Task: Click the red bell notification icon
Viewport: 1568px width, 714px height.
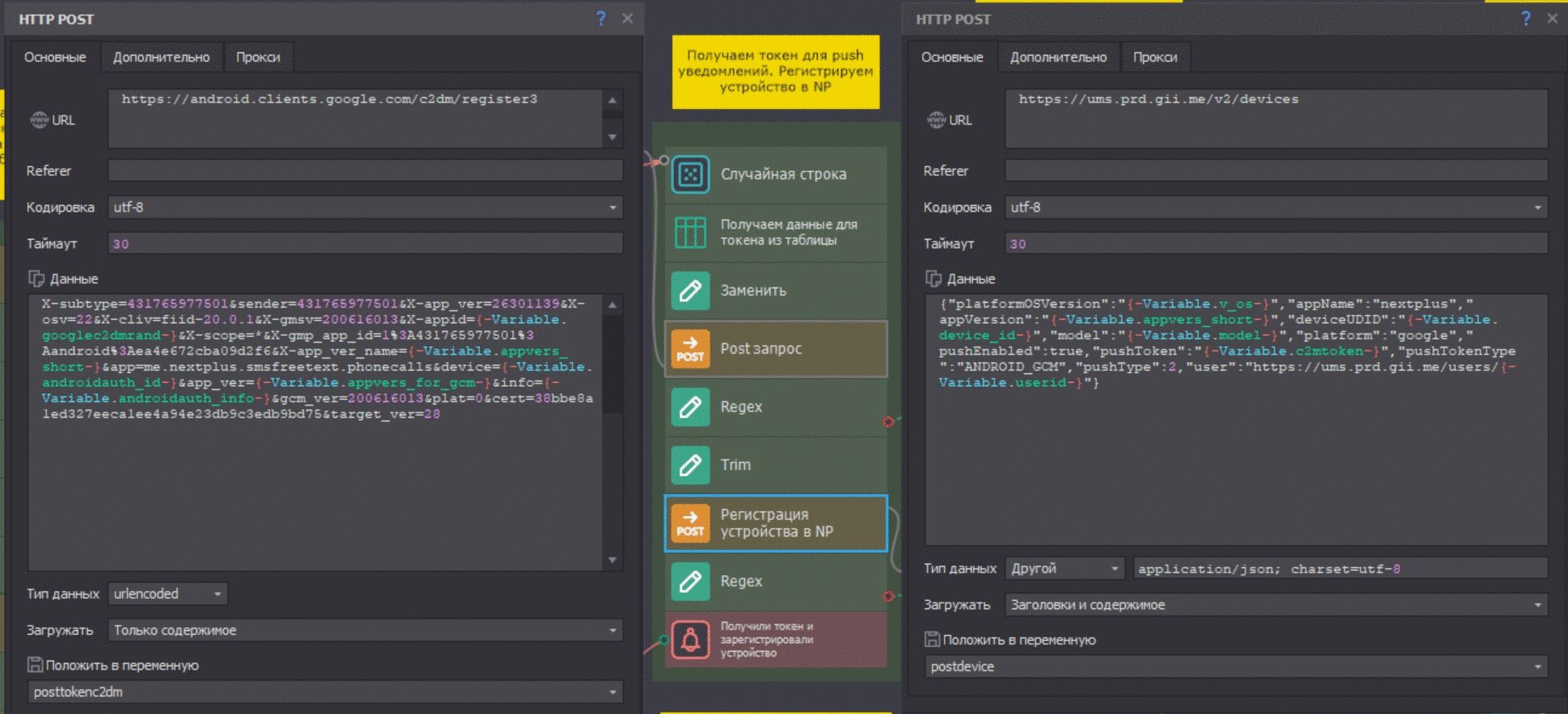Action: coord(690,640)
